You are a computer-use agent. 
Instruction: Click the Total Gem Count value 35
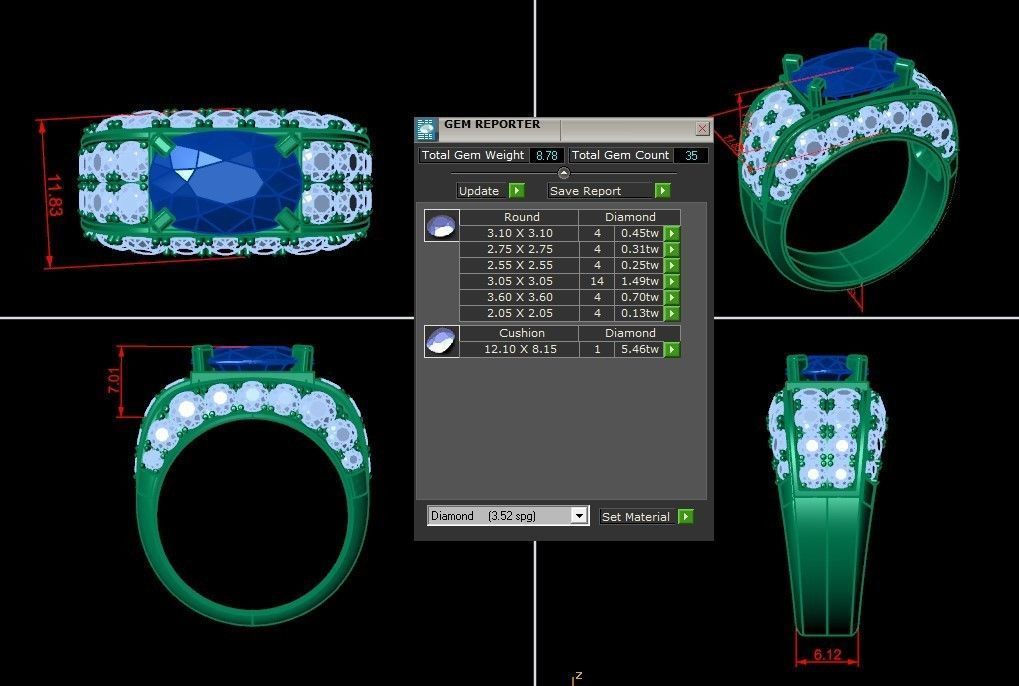click(691, 155)
